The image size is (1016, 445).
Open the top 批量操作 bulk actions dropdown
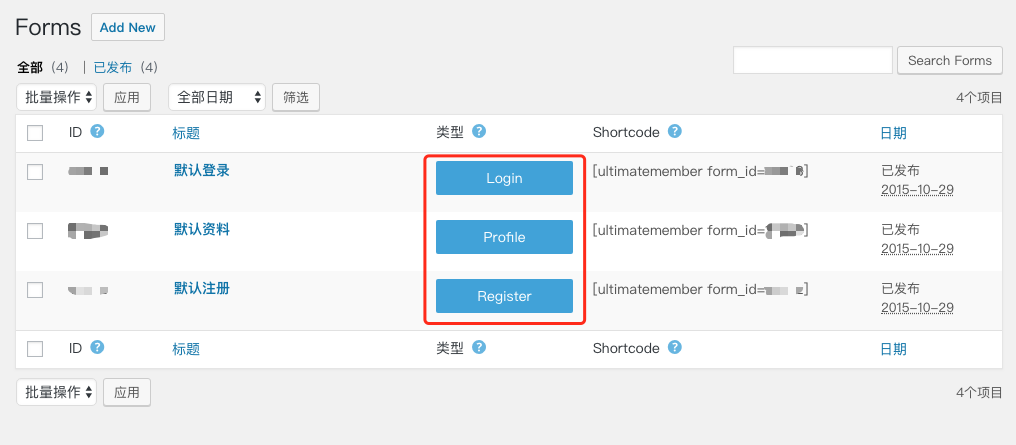[57, 97]
